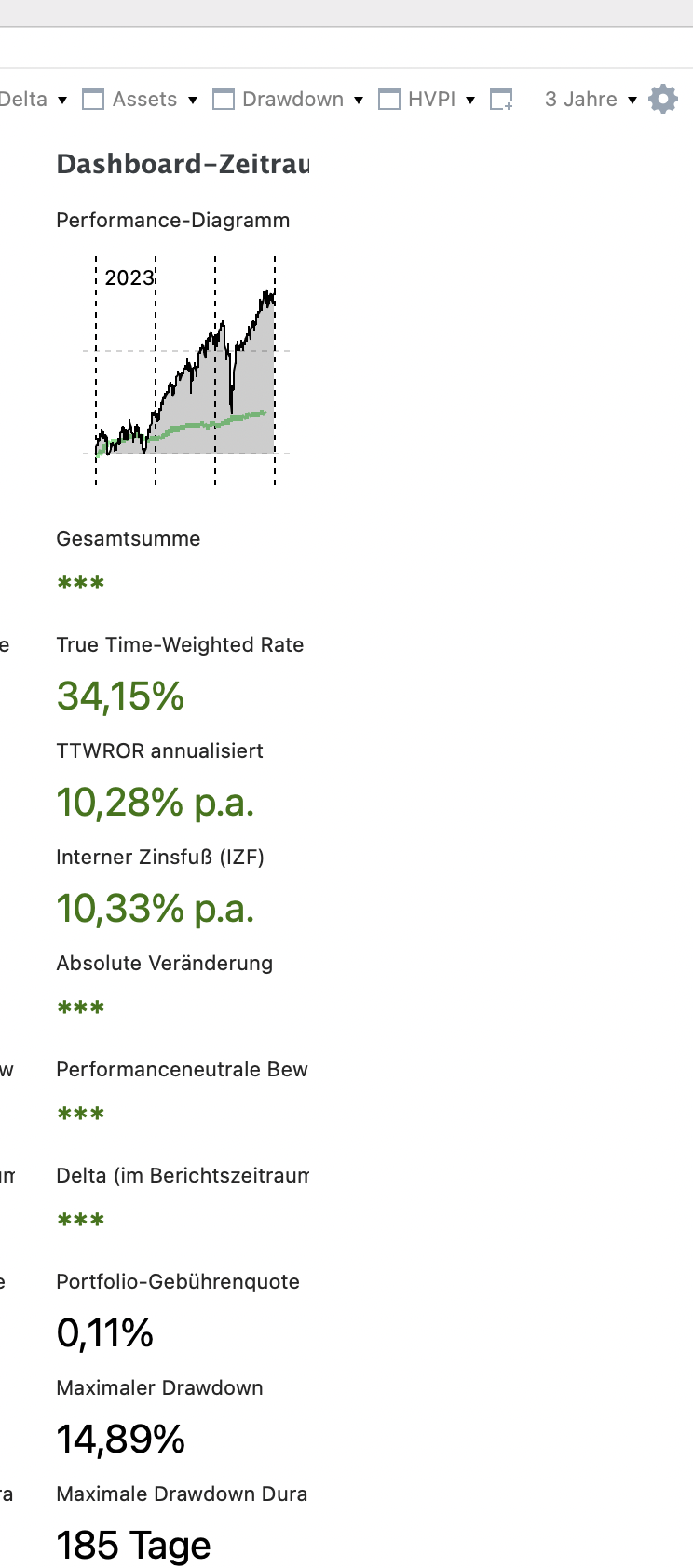
Task: Switch to the Drawdown dashboard tab
Action: pyautogui.click(x=292, y=100)
